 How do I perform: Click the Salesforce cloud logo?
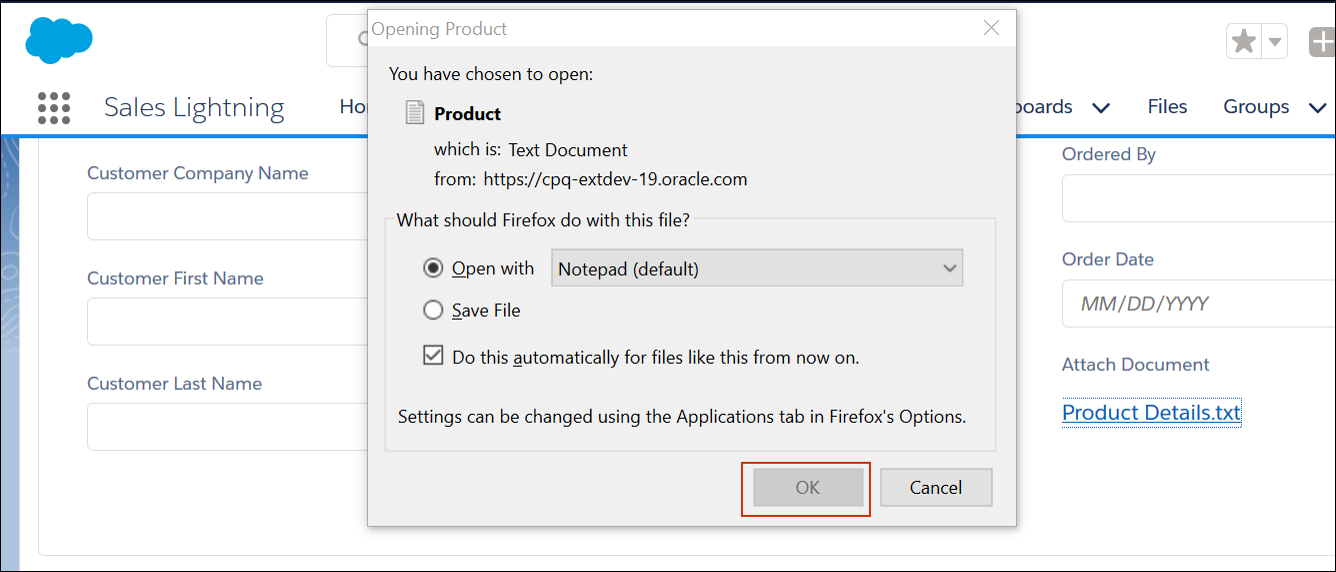(59, 41)
